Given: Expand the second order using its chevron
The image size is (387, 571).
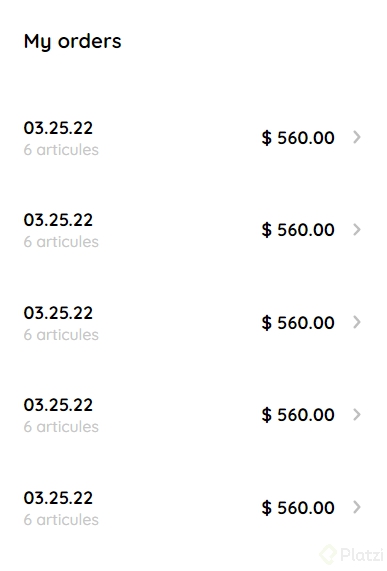Looking at the screenshot, I should click(357, 229).
